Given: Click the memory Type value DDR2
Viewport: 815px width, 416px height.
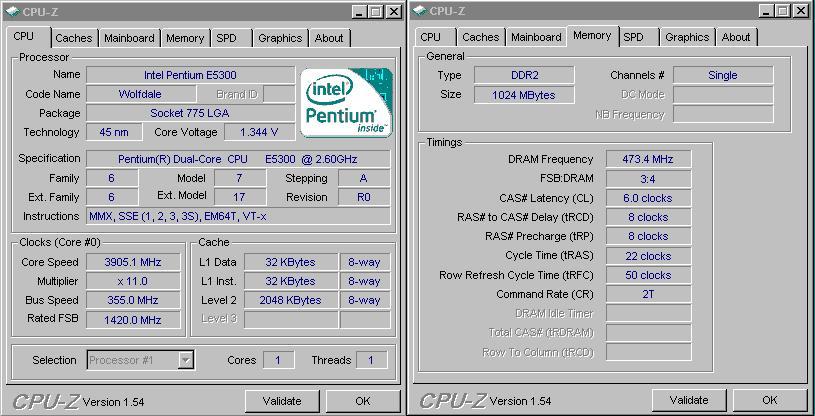Looking at the screenshot, I should (524, 75).
